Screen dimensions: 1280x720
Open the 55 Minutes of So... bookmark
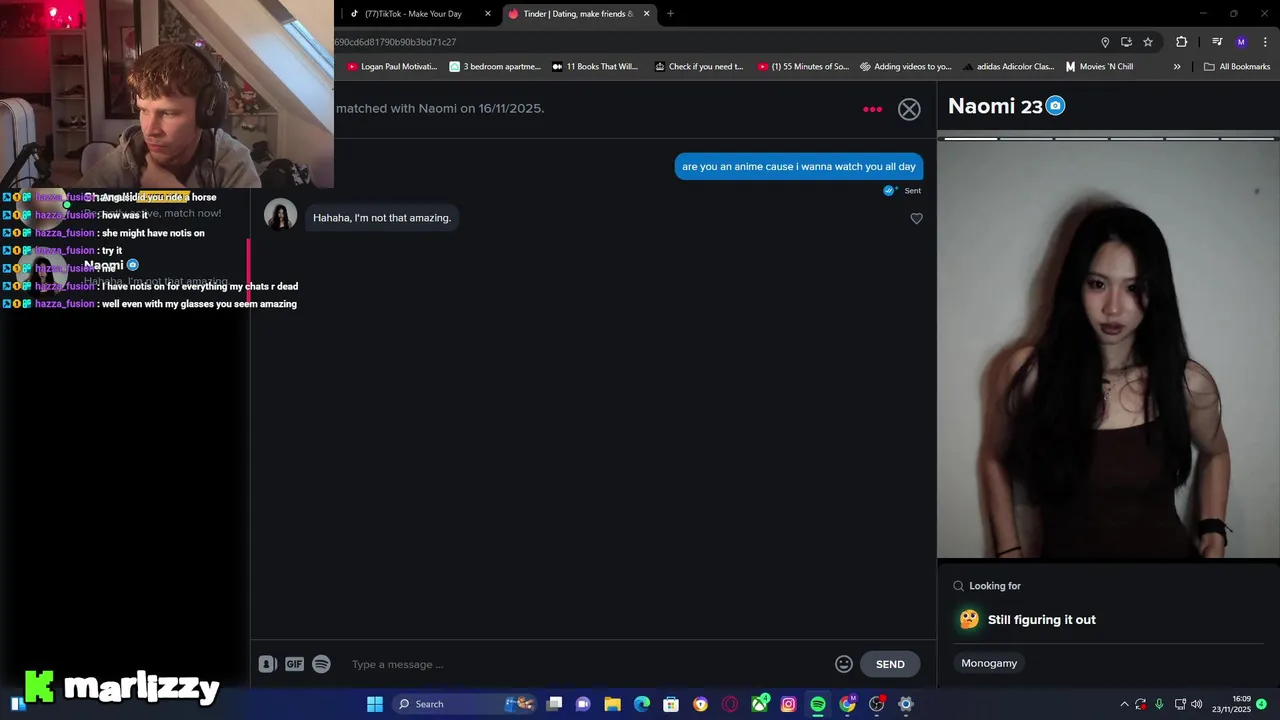[803, 67]
